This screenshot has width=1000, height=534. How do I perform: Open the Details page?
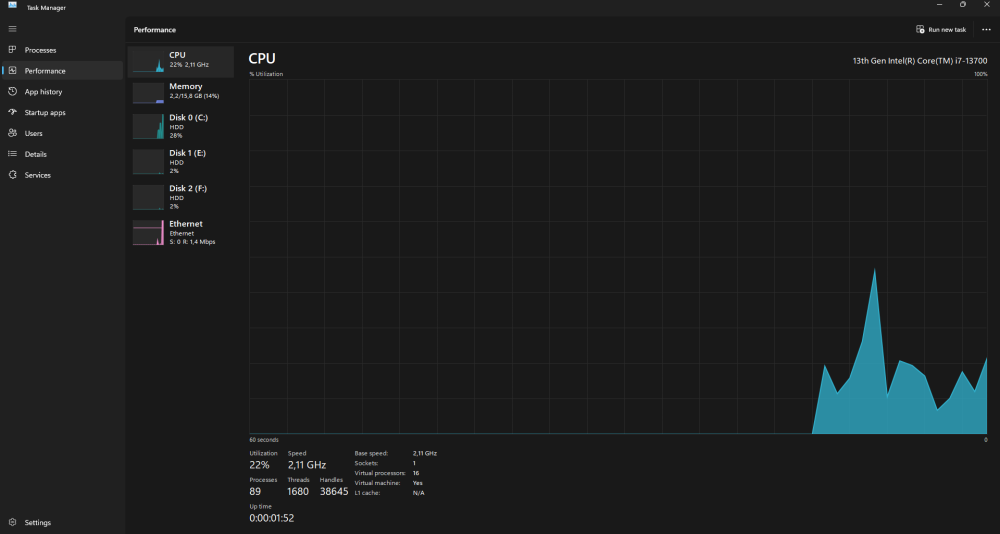[x=62, y=154]
